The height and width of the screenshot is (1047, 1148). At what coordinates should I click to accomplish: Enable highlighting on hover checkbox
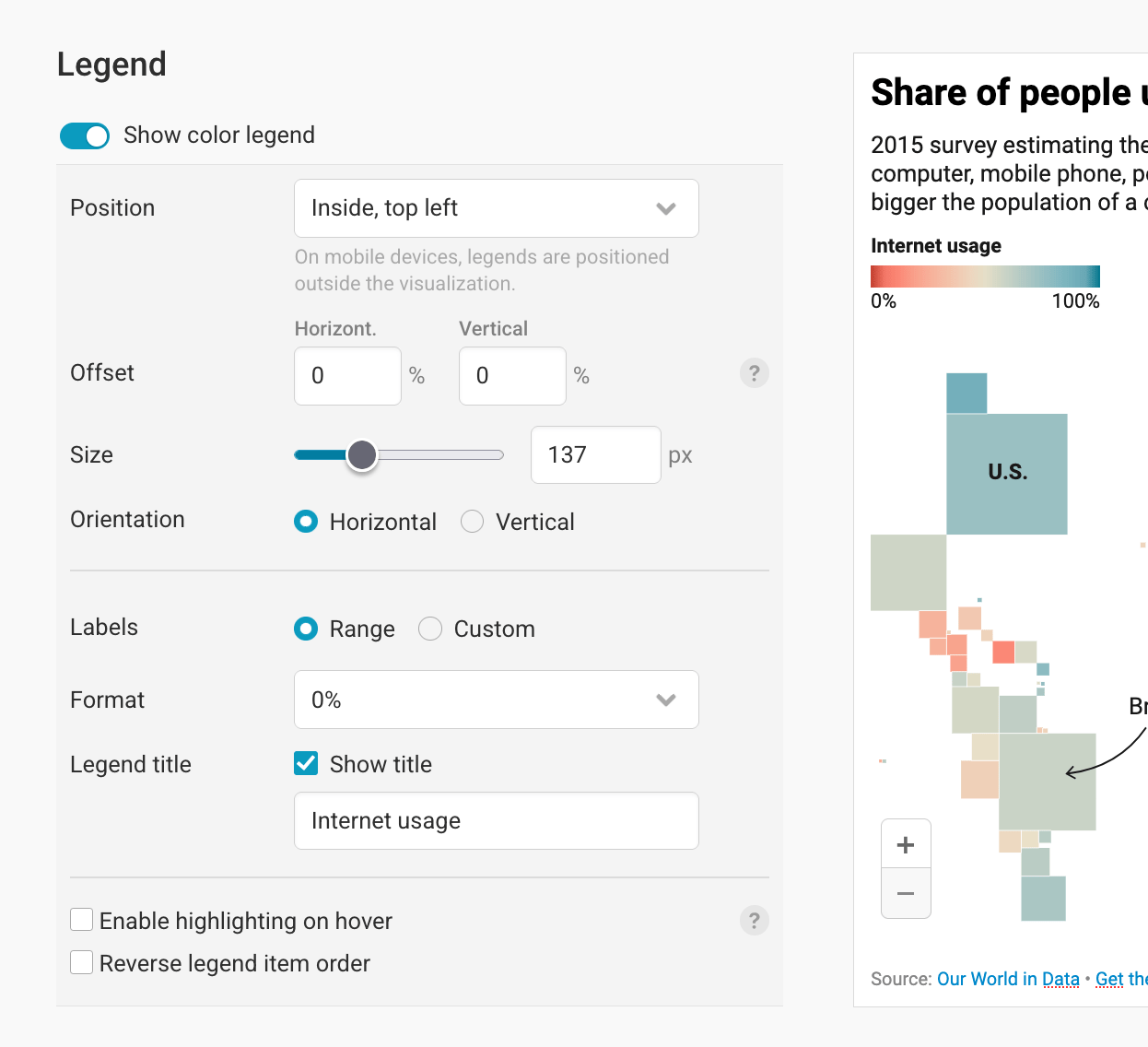[82, 920]
